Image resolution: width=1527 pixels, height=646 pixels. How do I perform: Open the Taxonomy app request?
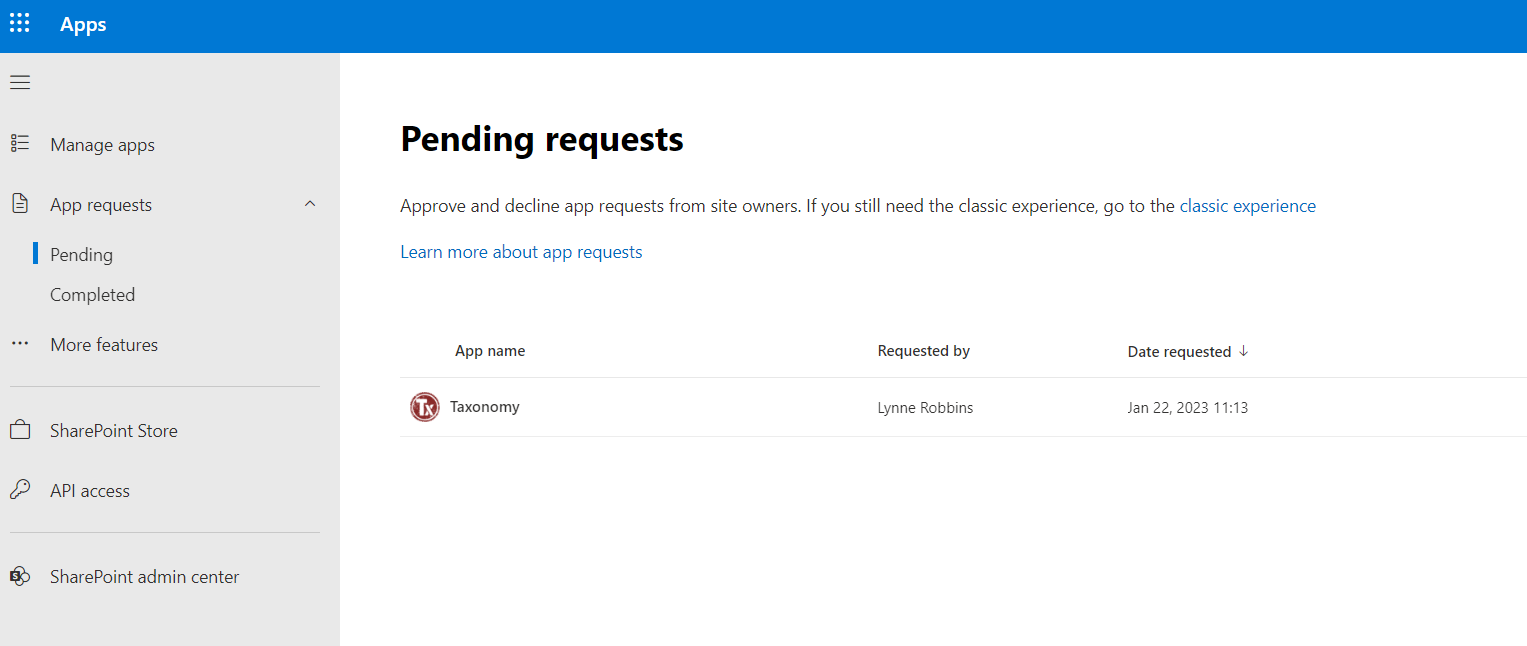point(484,407)
